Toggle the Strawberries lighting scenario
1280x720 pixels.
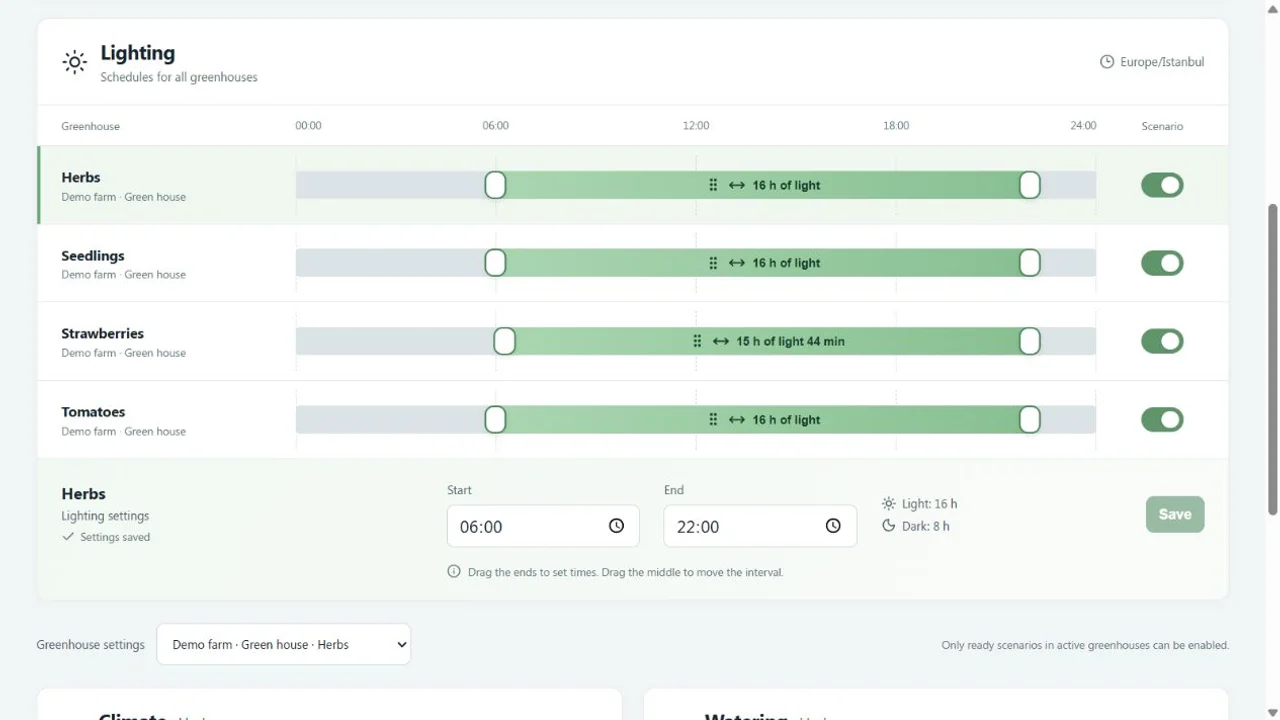point(1162,341)
